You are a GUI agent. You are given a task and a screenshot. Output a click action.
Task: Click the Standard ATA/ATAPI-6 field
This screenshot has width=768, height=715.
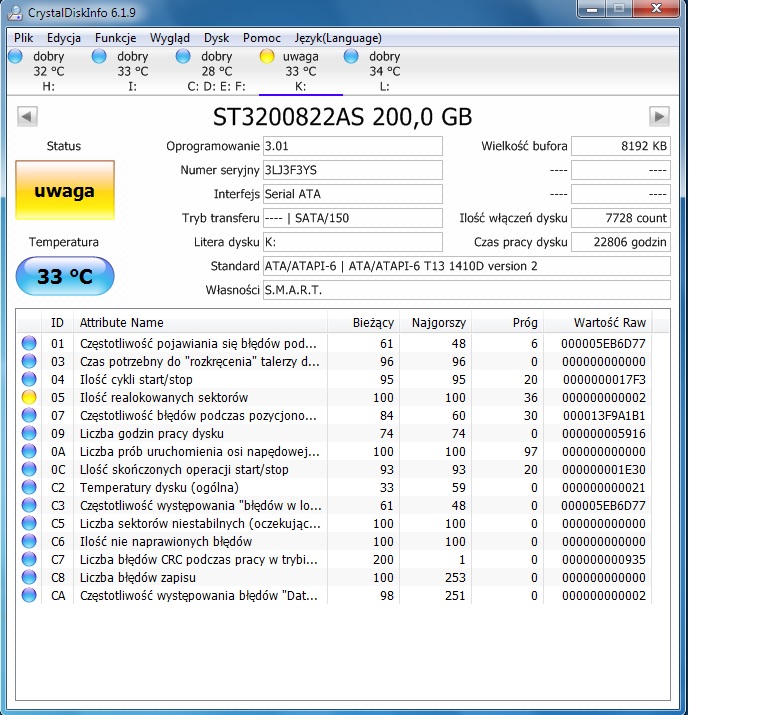pos(467,266)
